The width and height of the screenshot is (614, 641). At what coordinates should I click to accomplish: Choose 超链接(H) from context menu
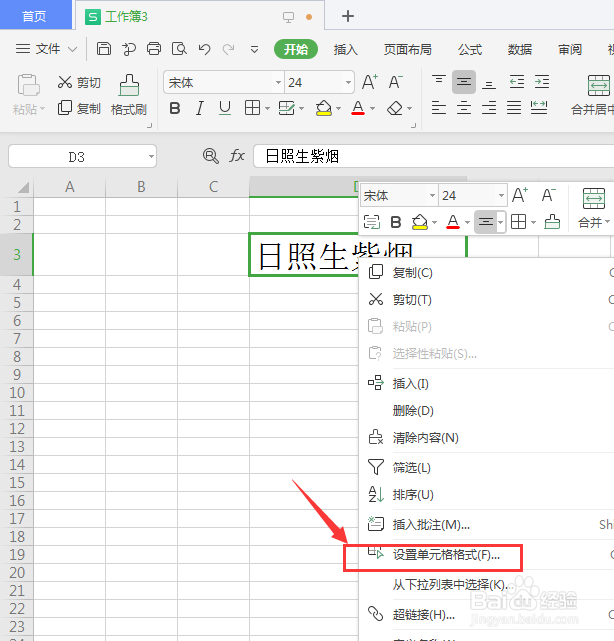pyautogui.click(x=486, y=614)
